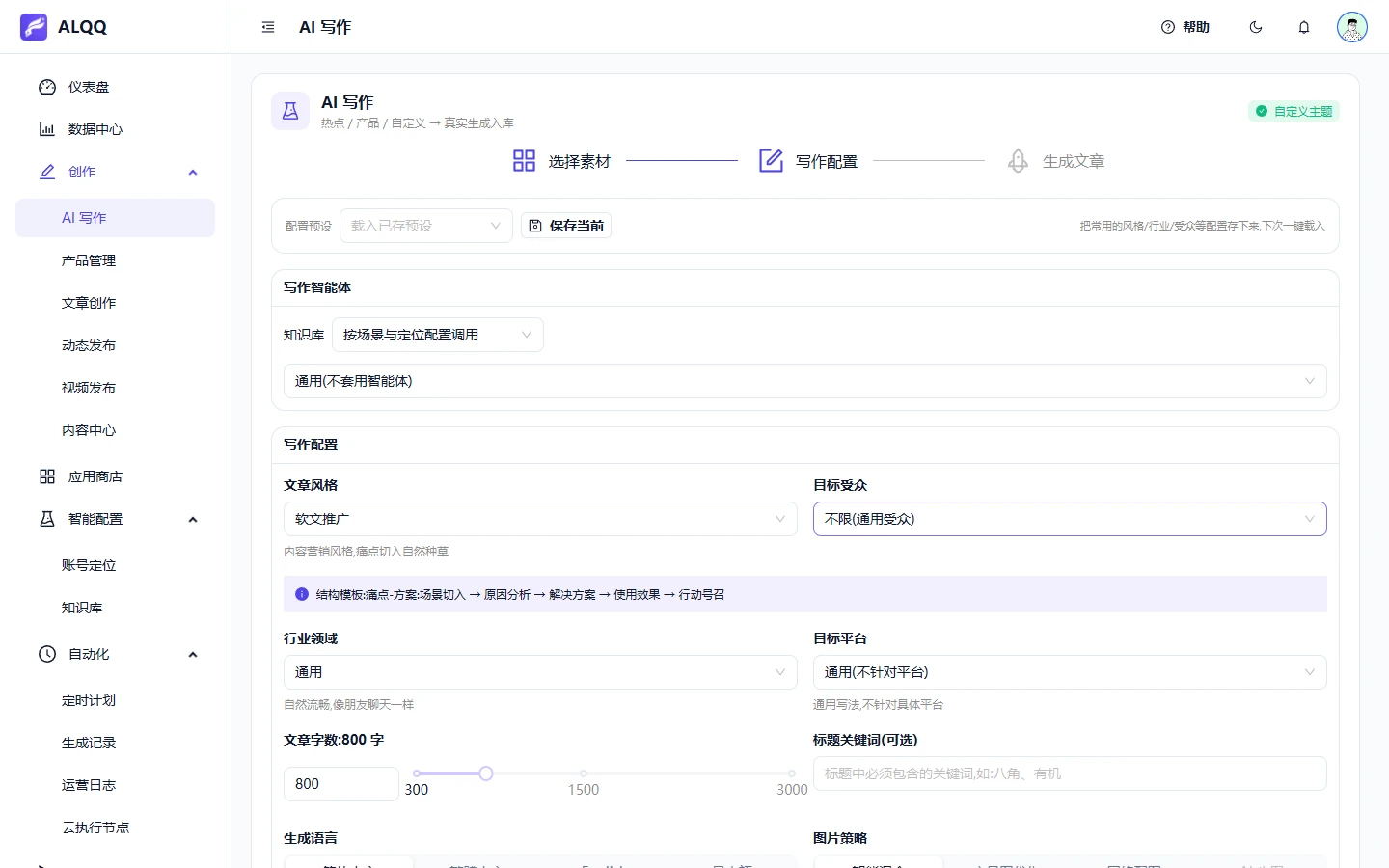Open the 知识库 按场景与定位配置调用 dropdown
Image resolution: width=1389 pixels, height=868 pixels.
coord(438,335)
